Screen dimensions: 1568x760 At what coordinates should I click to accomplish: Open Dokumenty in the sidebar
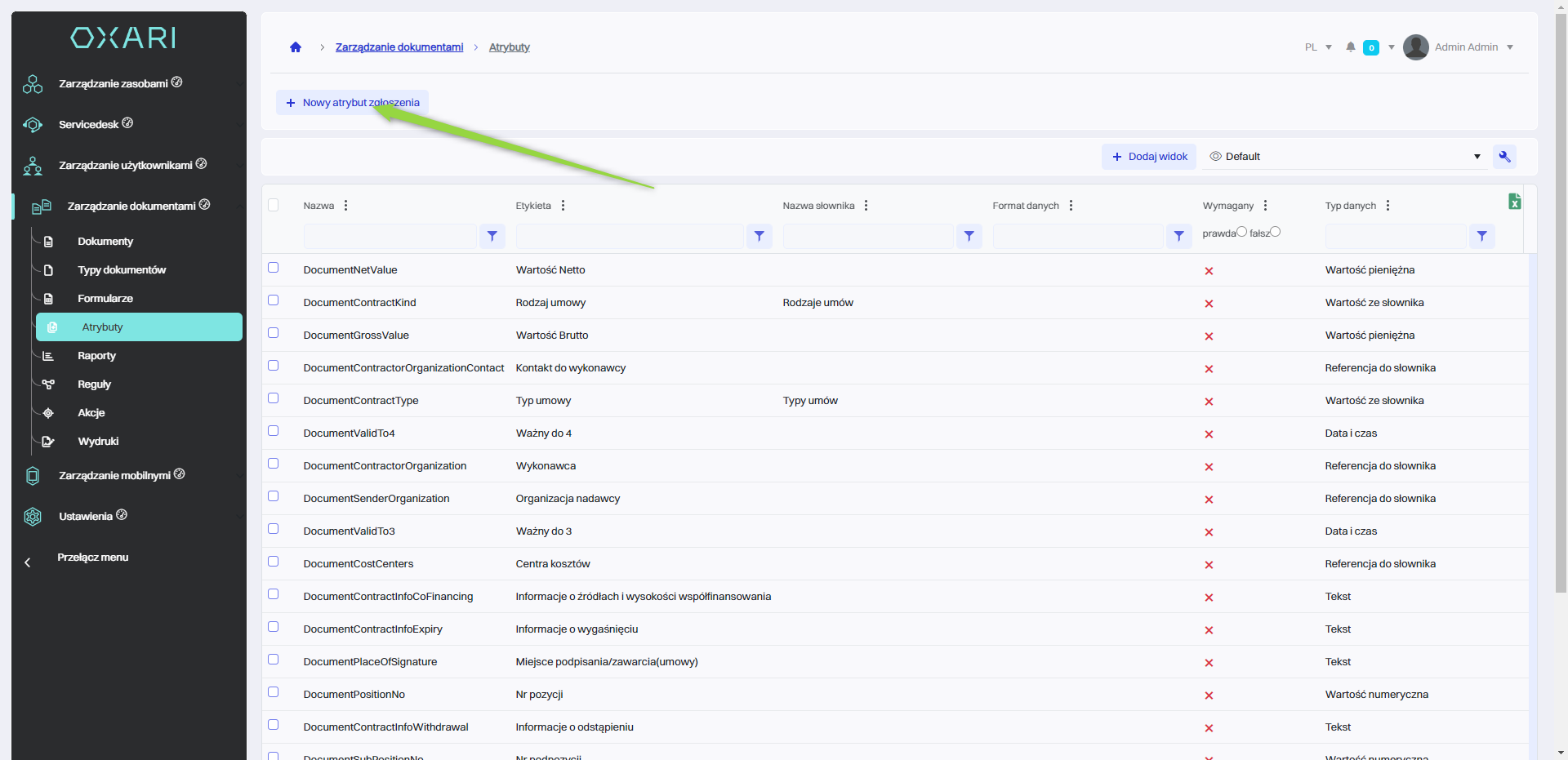coord(105,242)
